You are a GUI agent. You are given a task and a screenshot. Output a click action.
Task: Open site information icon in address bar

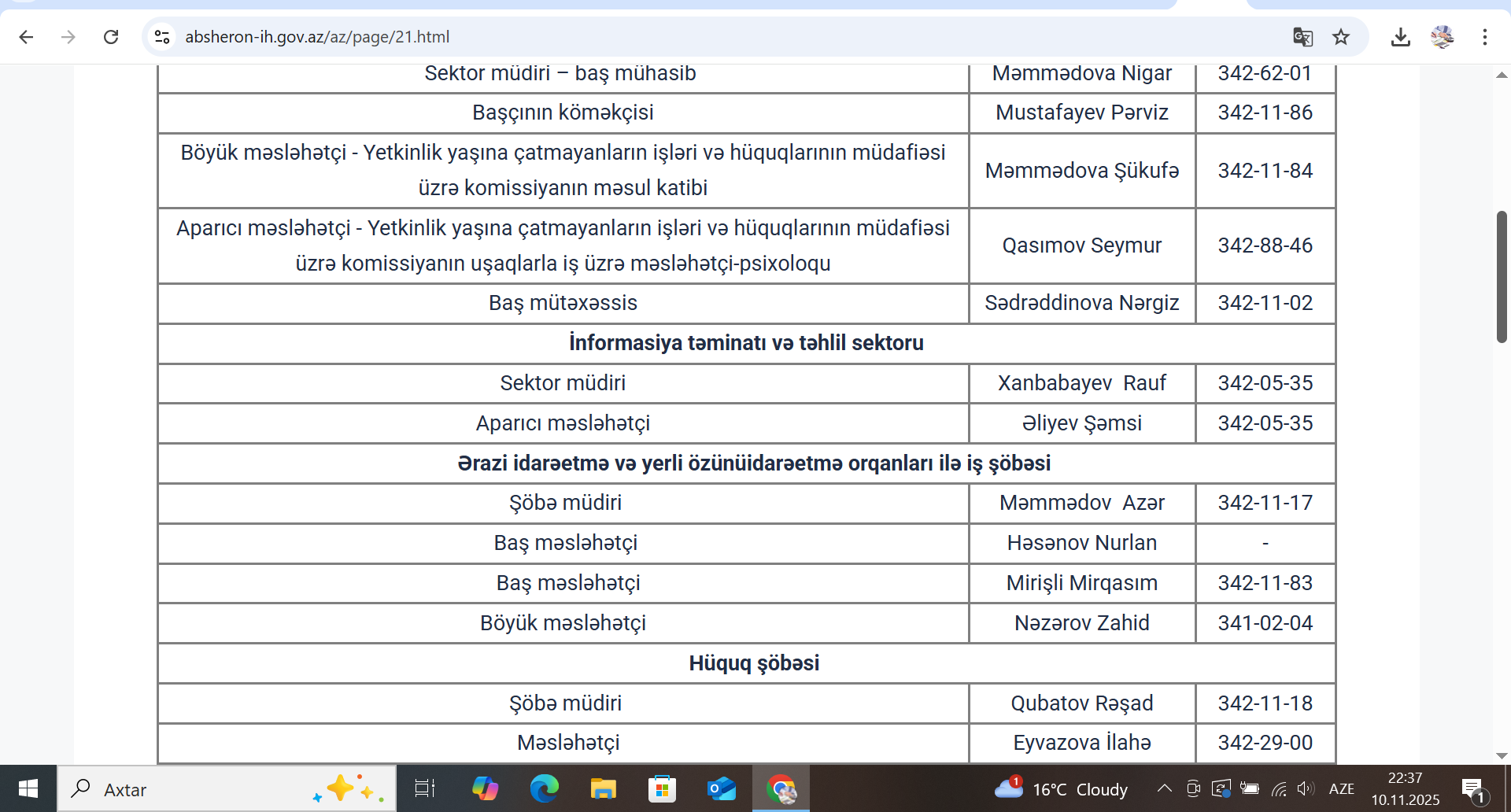[162, 37]
